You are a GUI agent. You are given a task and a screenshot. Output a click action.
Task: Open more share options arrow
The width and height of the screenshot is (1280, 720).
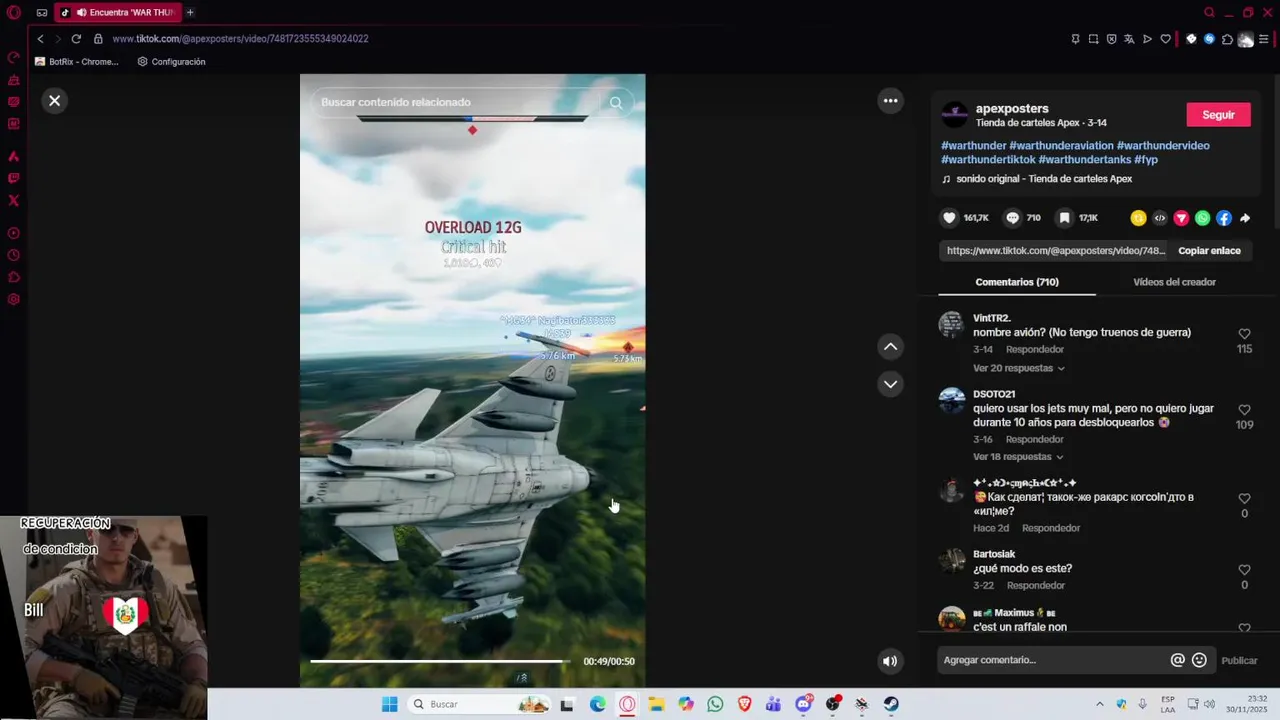click(1245, 218)
